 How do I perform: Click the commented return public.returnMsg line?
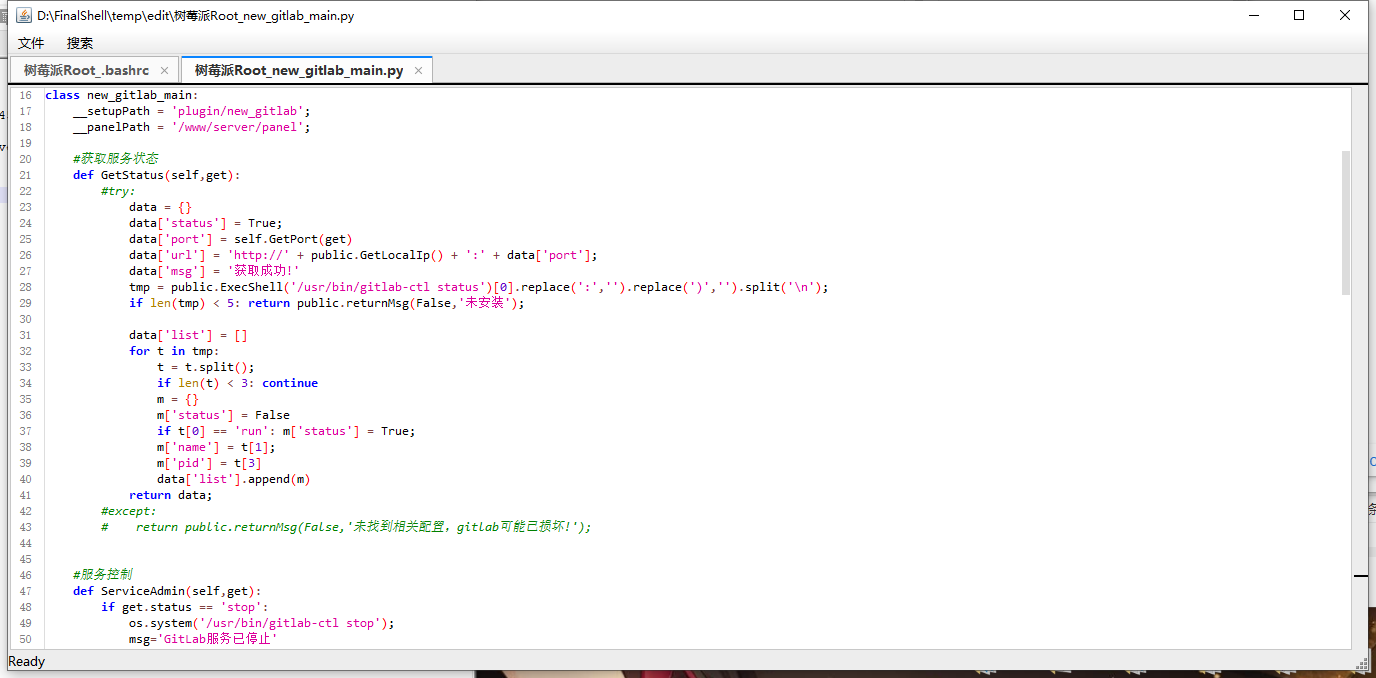point(346,527)
